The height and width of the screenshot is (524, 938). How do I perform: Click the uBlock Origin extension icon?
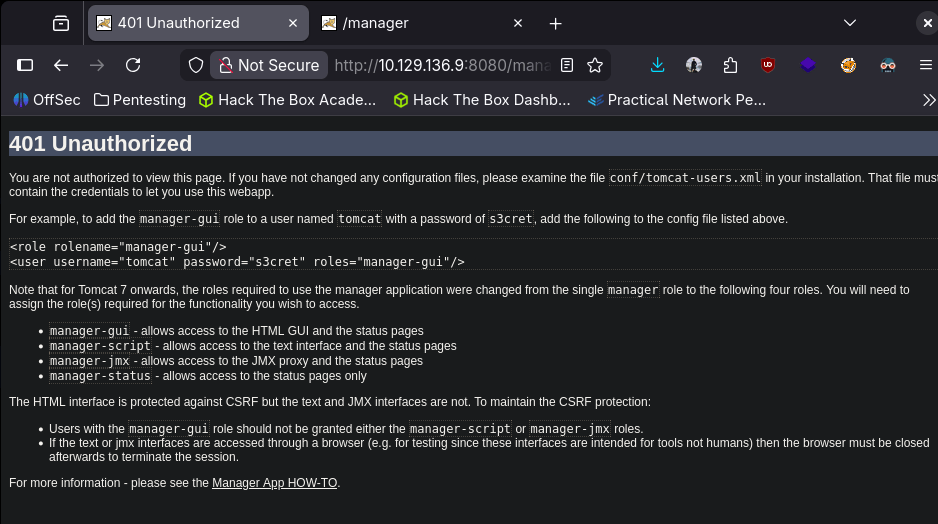[768, 65]
